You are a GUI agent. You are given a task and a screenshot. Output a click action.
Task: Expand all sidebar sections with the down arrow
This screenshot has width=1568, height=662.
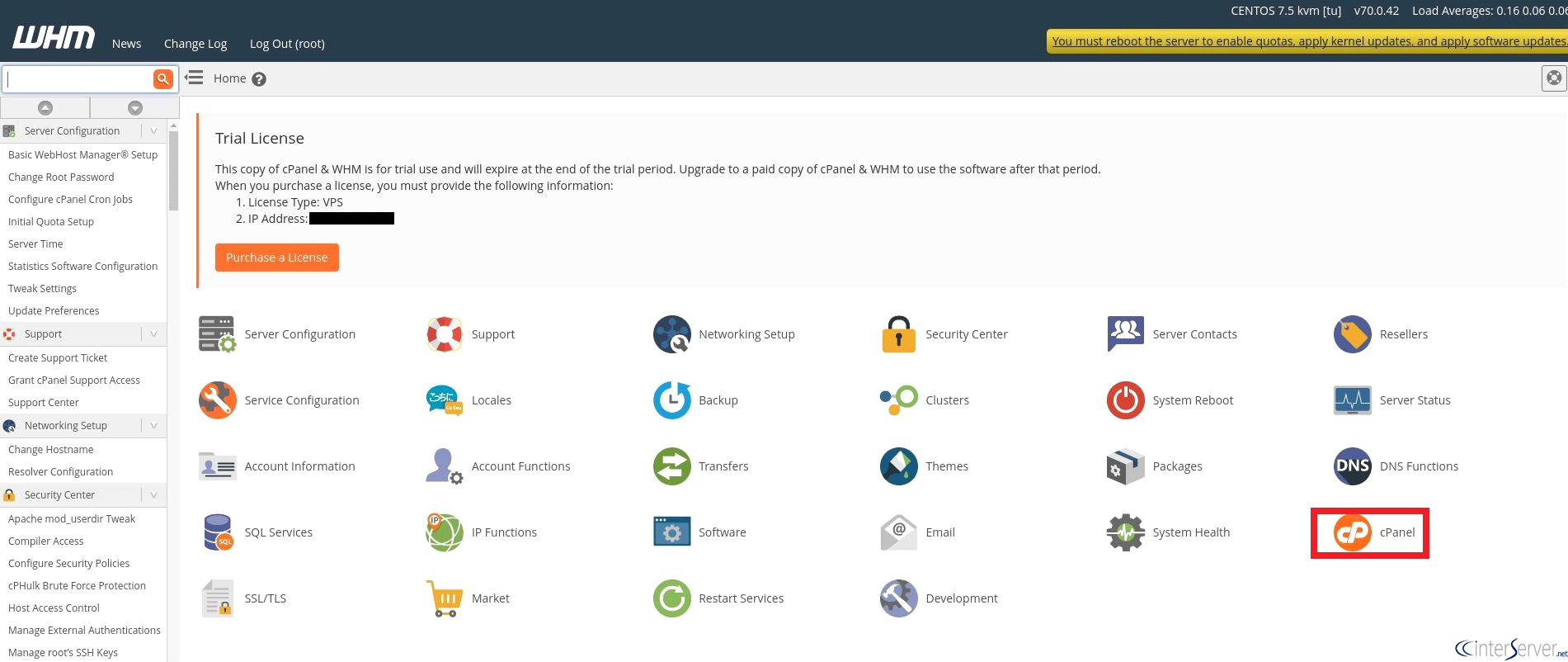135,107
